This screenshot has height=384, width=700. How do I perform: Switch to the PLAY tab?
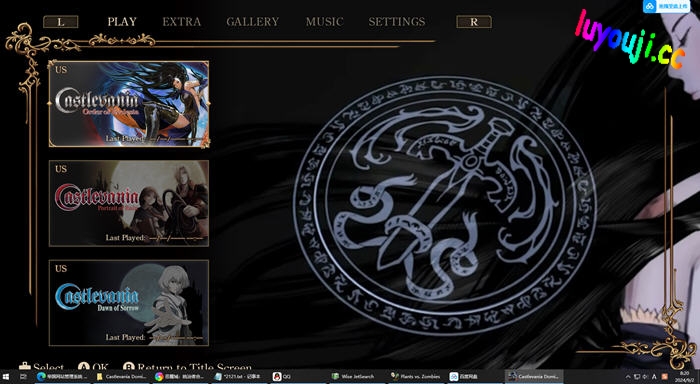click(x=122, y=21)
